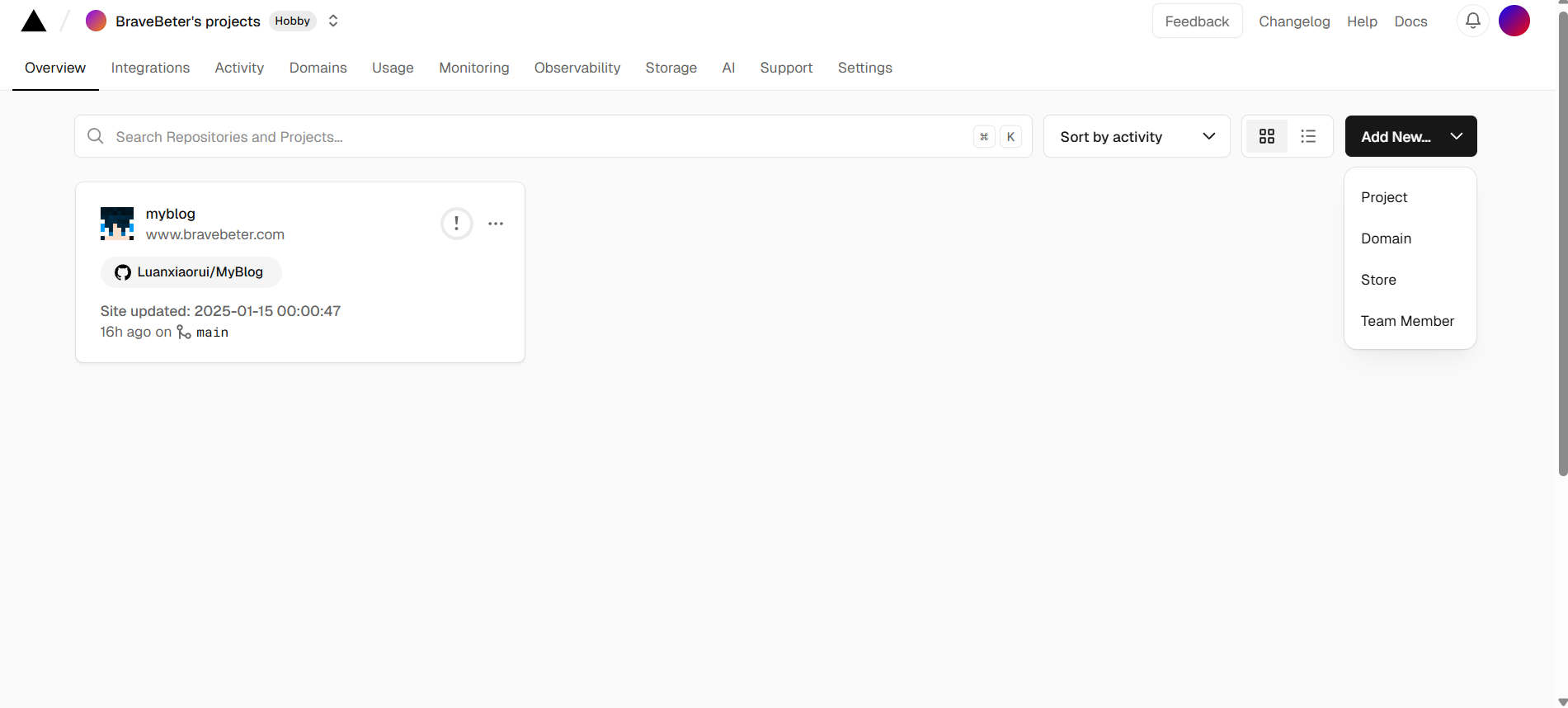Switch to list view
The height and width of the screenshot is (708, 1568).
tap(1308, 136)
